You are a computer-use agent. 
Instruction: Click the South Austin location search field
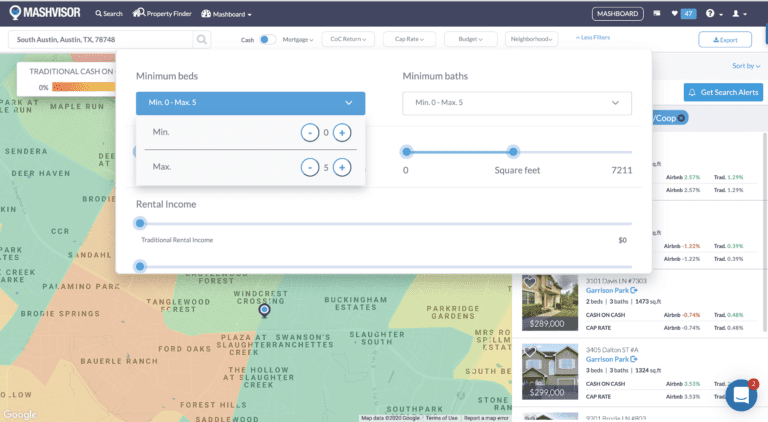coord(100,40)
